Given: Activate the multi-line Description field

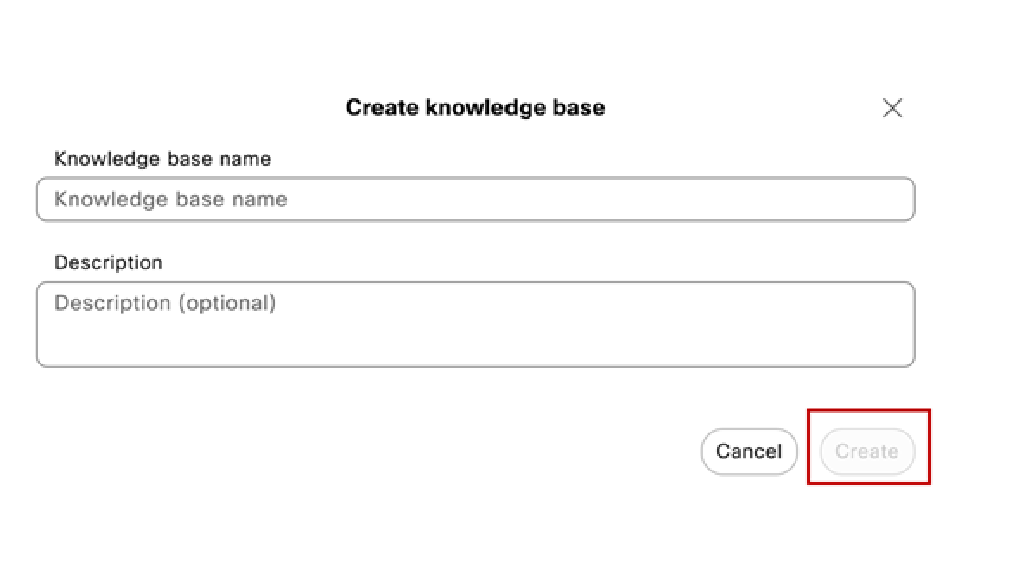Looking at the screenshot, I should click(x=476, y=324).
